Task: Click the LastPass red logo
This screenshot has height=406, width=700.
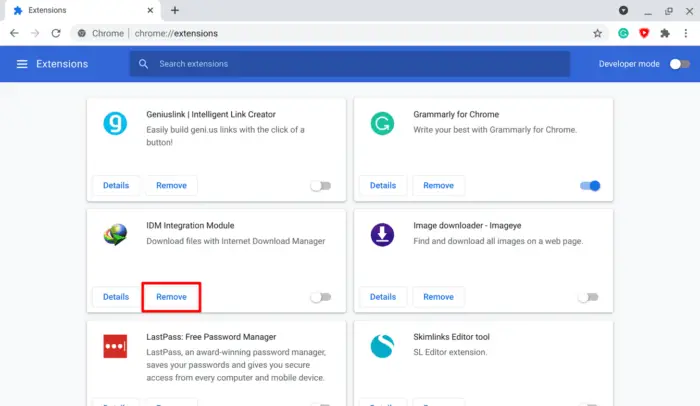Action: point(115,346)
